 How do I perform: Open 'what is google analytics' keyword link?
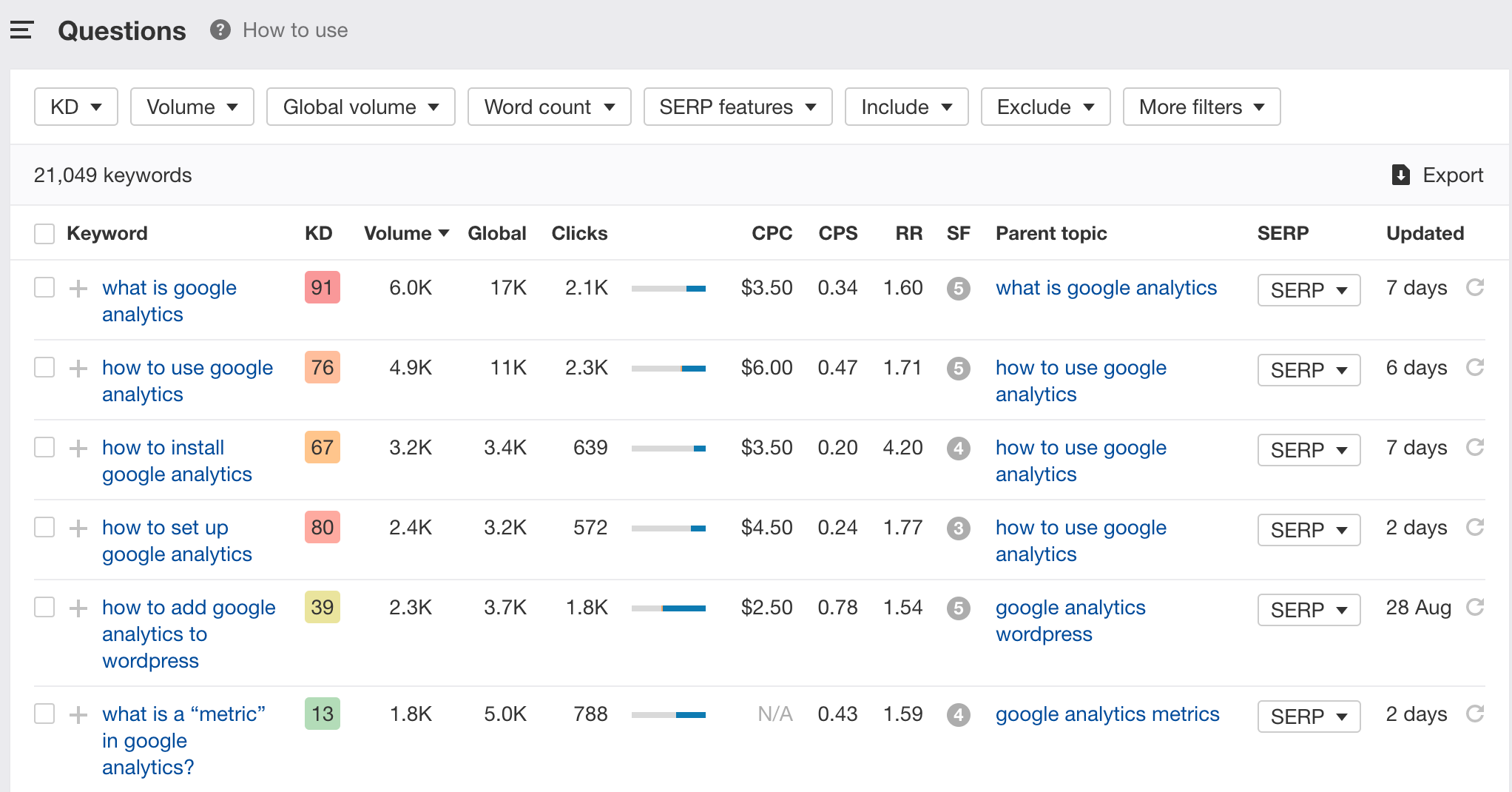click(169, 301)
